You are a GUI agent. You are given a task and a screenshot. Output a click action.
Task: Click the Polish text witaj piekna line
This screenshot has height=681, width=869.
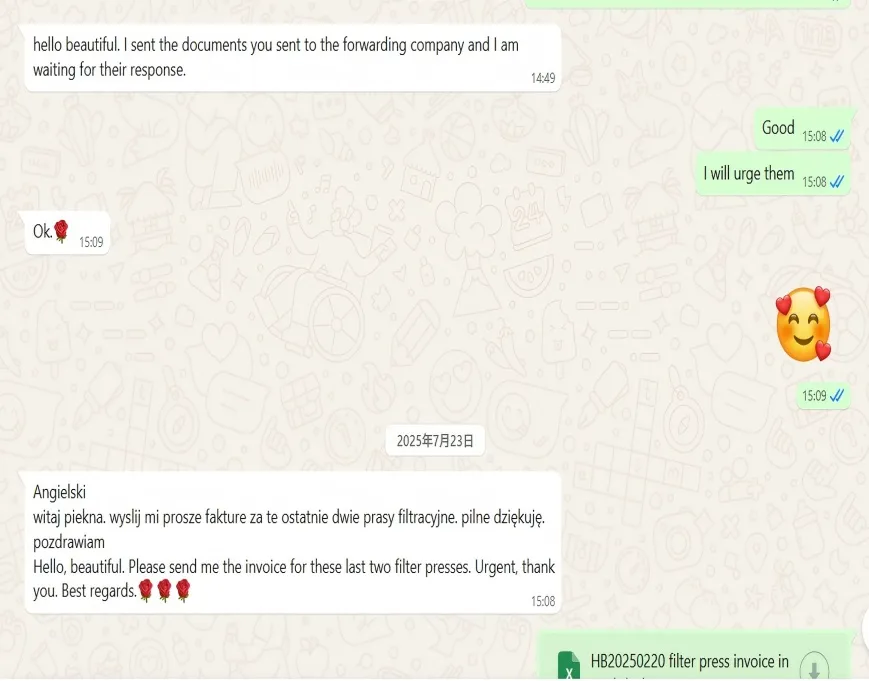click(289, 518)
